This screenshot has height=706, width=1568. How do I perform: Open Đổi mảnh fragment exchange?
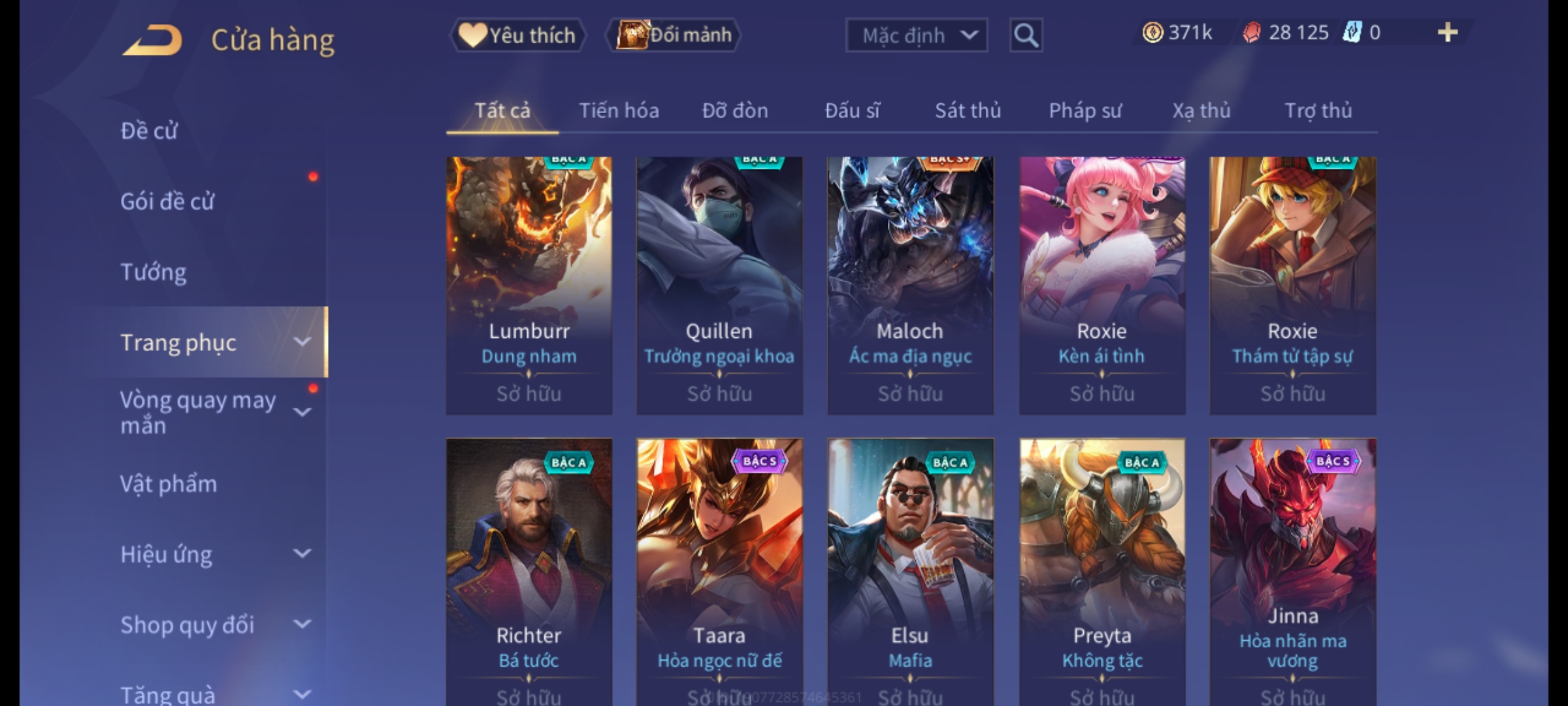(674, 35)
